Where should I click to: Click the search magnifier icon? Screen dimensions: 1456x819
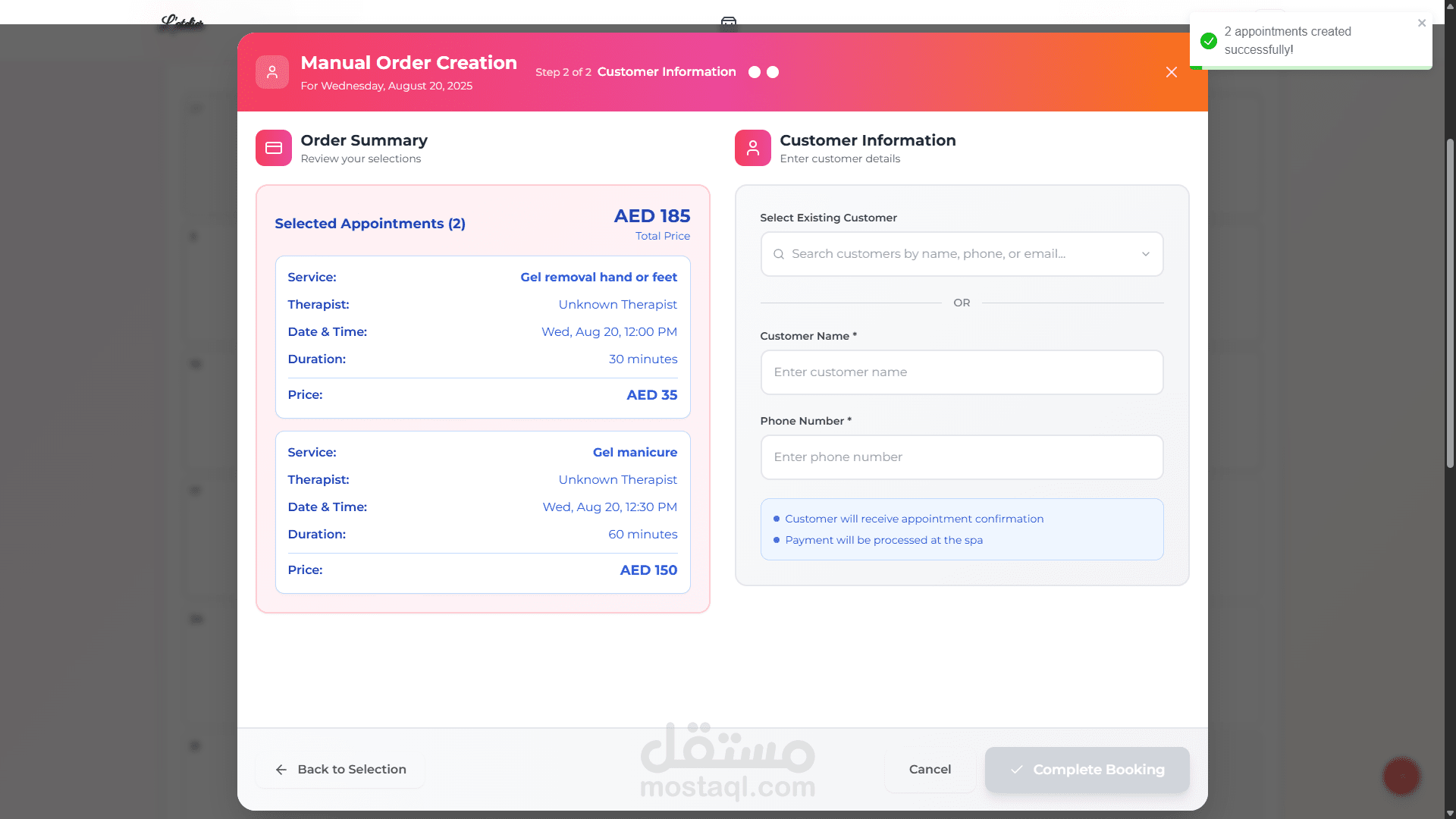[778, 254]
